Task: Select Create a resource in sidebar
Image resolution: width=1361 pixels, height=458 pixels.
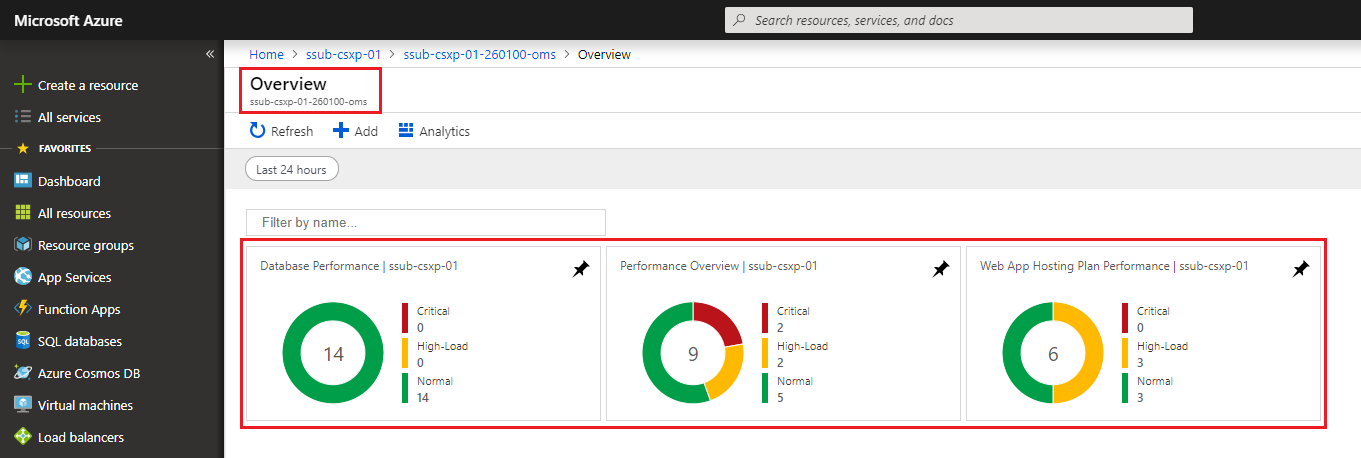Action: (88, 85)
